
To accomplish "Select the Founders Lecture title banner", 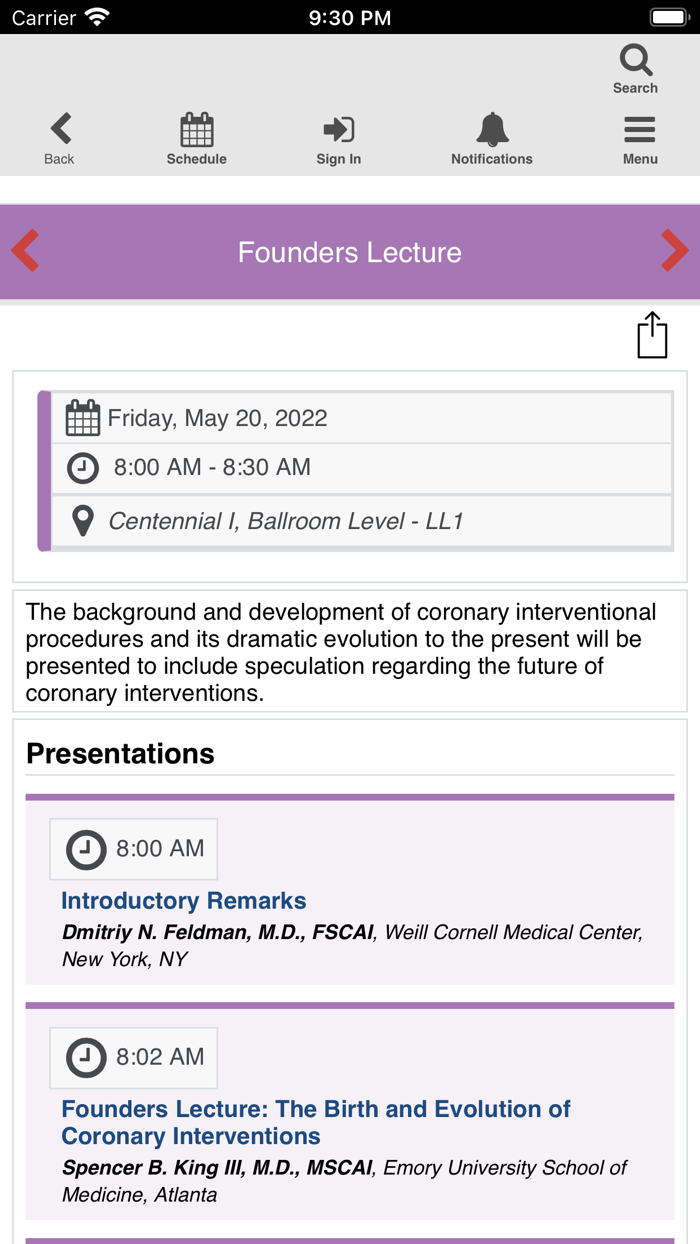I will click(349, 251).
